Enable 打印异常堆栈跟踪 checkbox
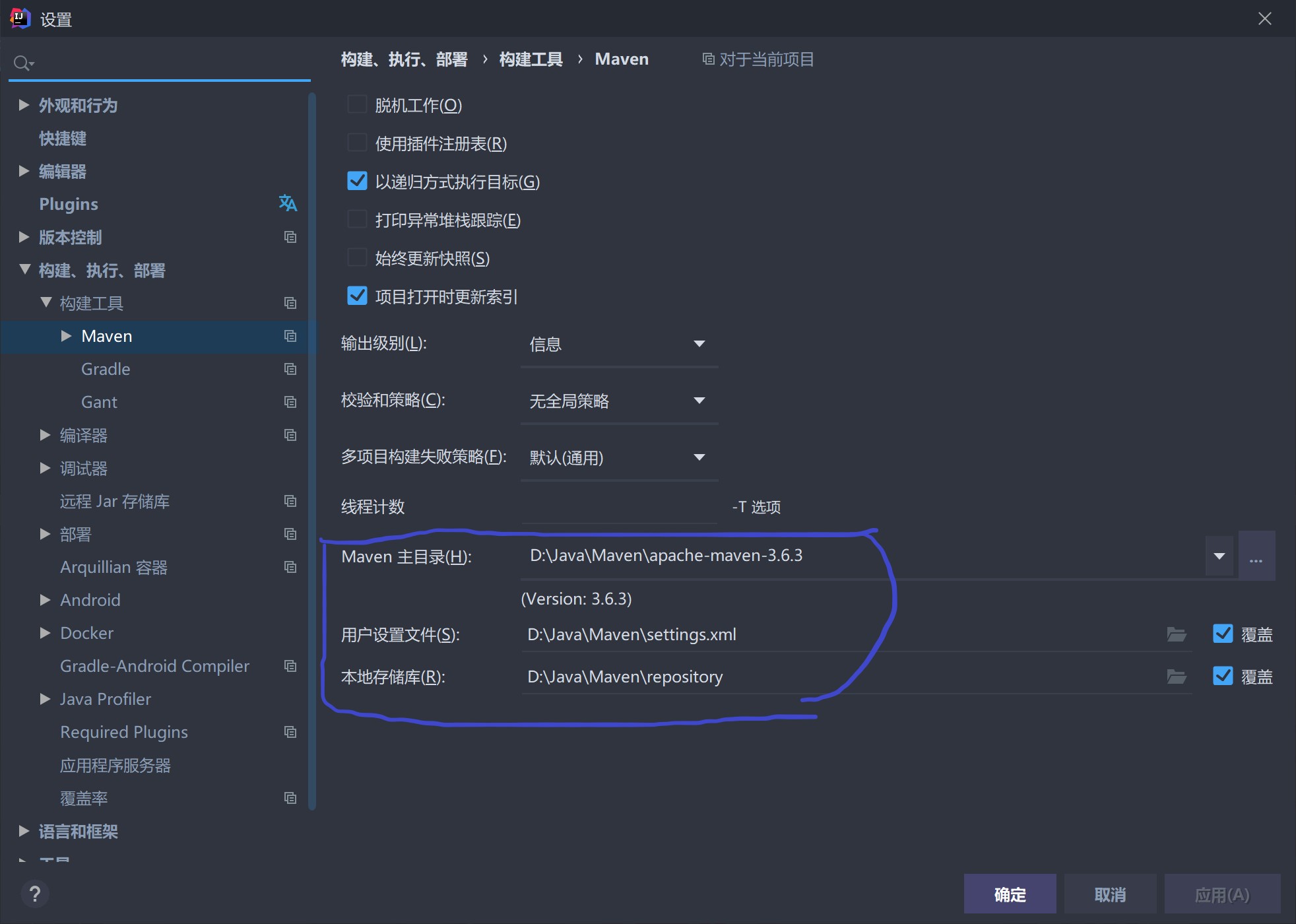 coord(357,219)
